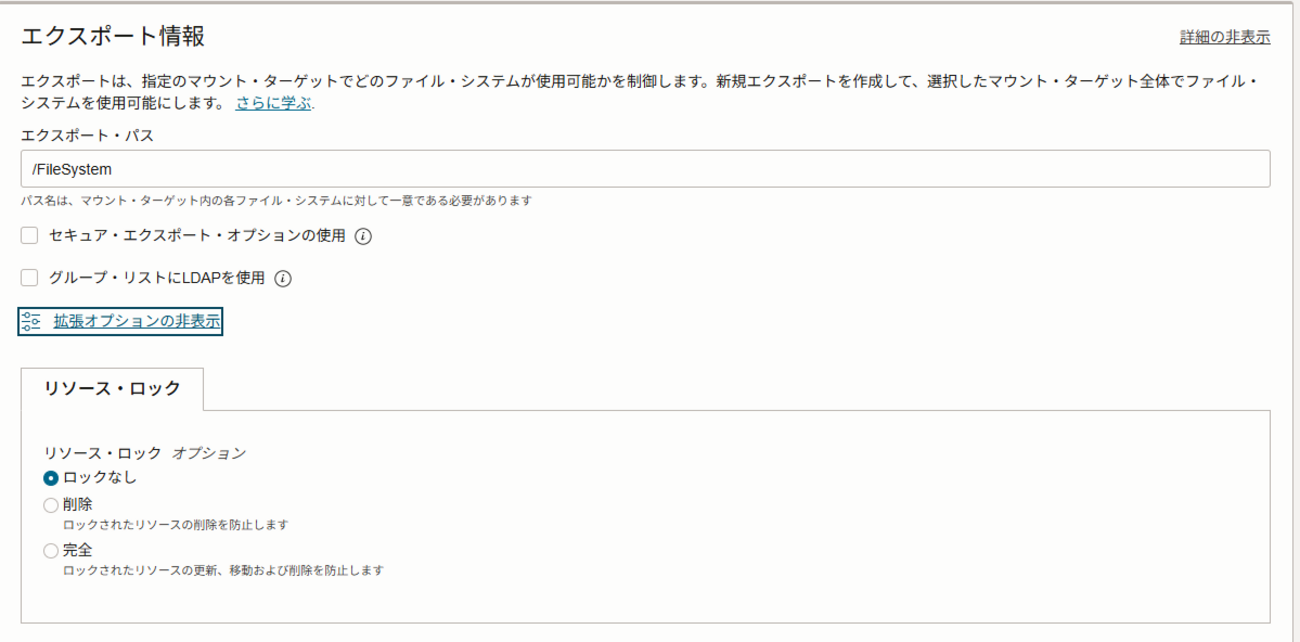
Task: Click the セキュア・エクスポート・オプションの使用 label text
Action: 197,236
